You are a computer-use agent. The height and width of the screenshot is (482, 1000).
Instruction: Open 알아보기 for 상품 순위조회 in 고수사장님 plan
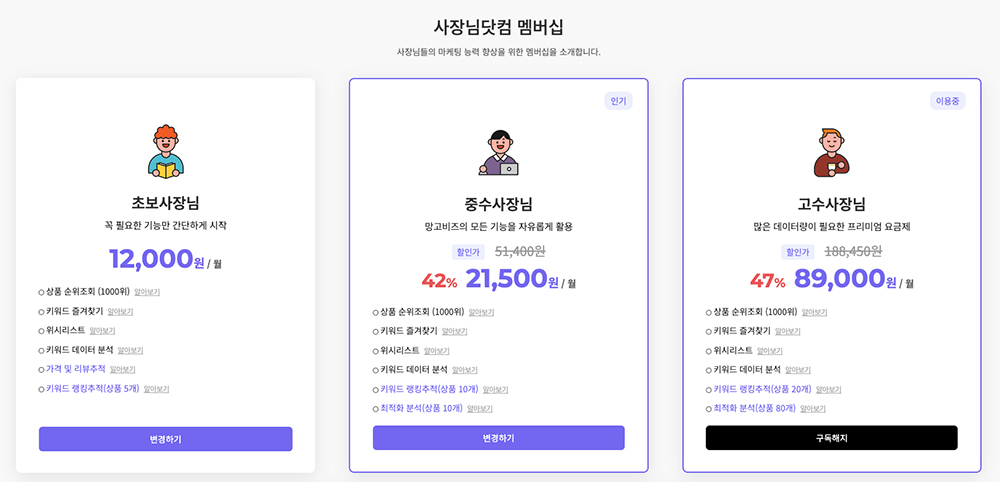click(x=814, y=312)
